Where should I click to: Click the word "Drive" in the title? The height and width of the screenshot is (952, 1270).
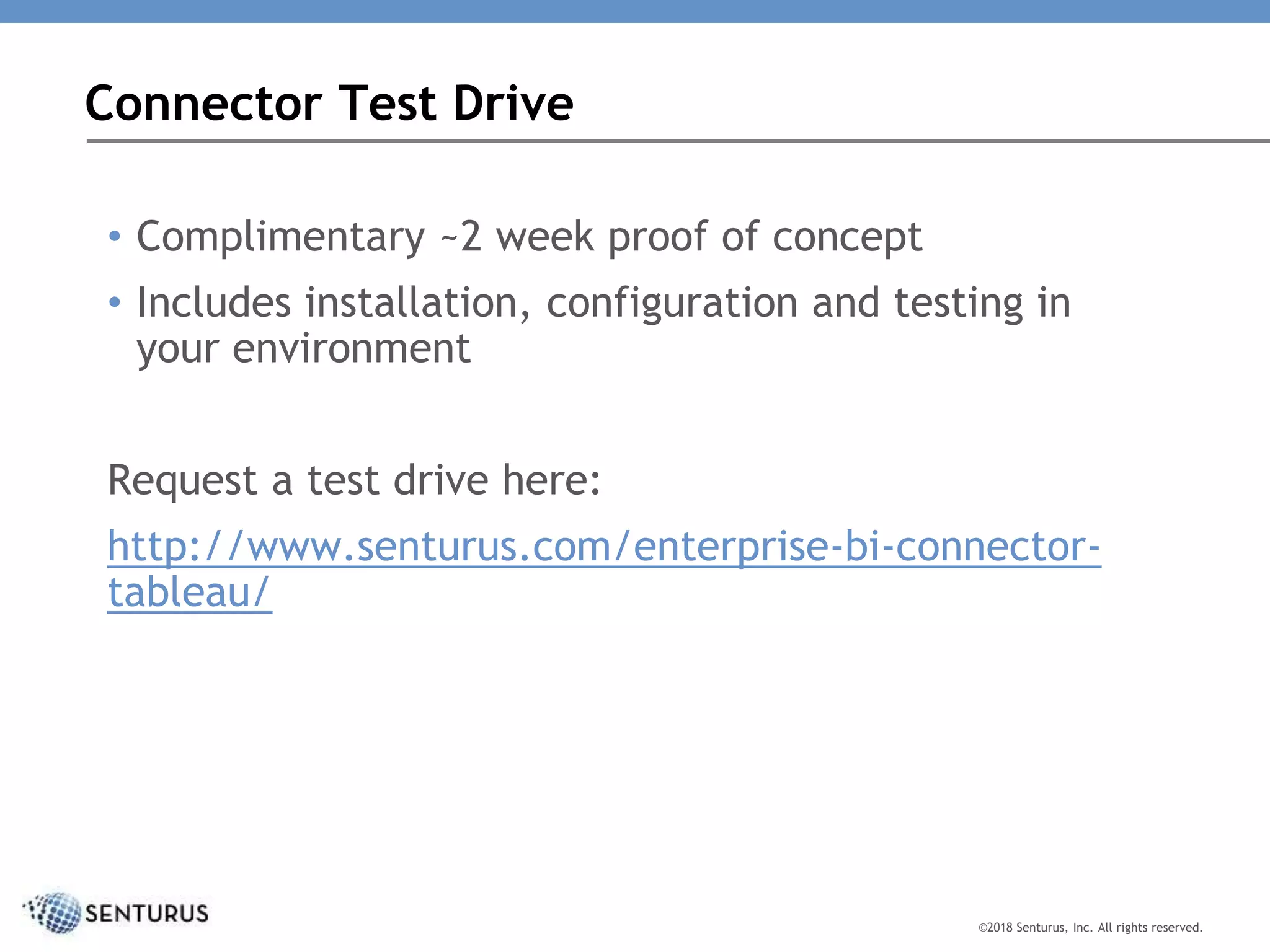pyautogui.click(x=513, y=103)
